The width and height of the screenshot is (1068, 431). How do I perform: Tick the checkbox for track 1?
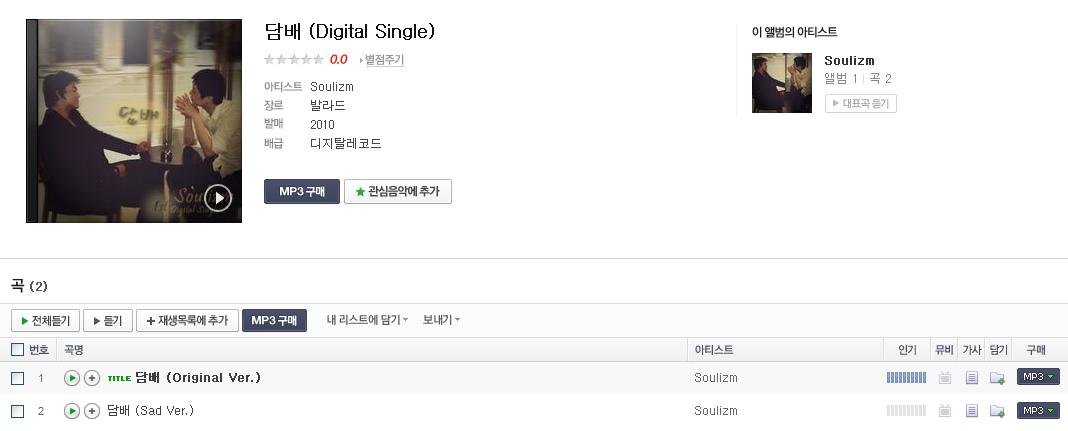18,378
